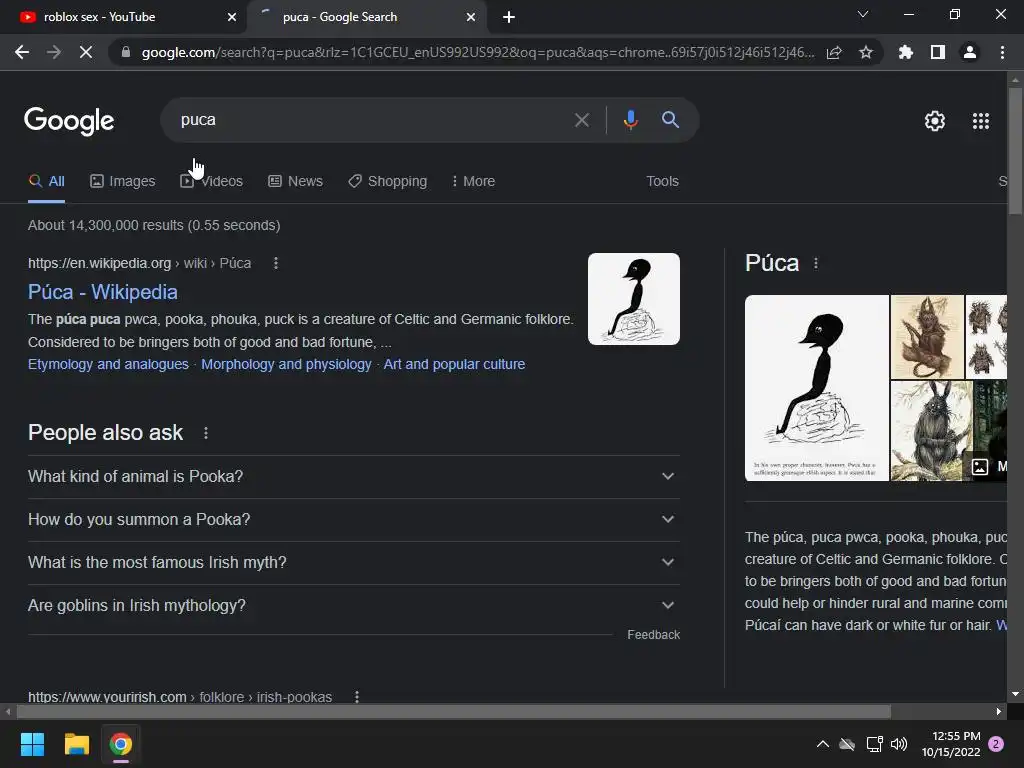Open the tab search chevron

[863, 14]
